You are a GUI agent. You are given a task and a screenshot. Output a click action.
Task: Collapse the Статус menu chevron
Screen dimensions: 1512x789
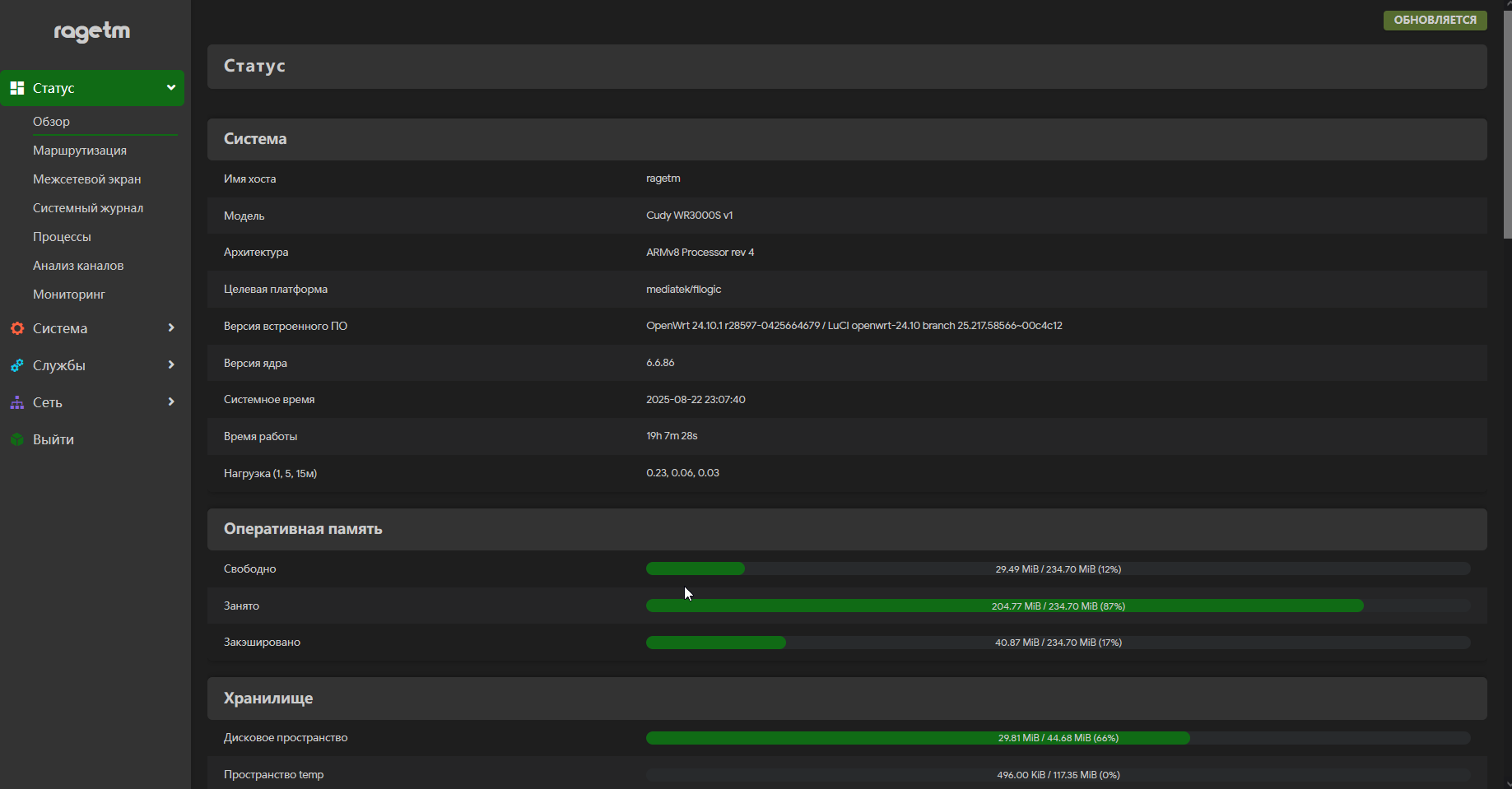click(x=171, y=88)
